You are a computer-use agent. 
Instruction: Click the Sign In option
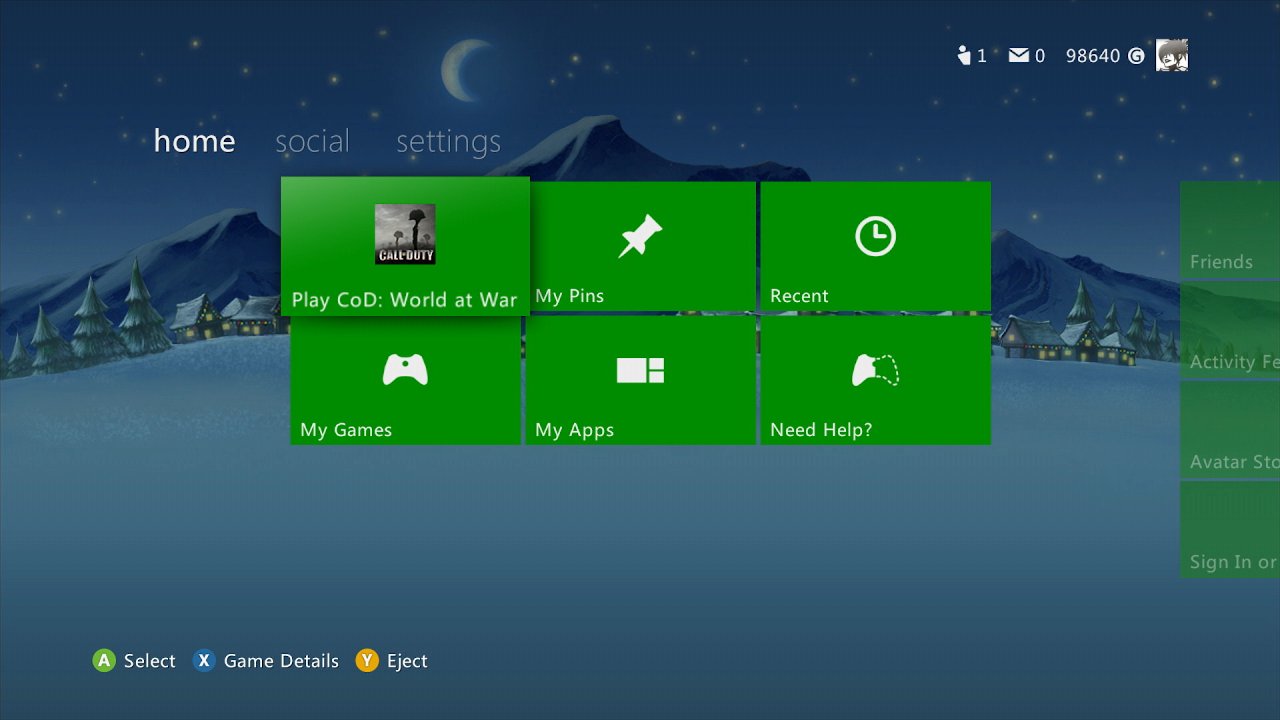pyautogui.click(x=1232, y=530)
